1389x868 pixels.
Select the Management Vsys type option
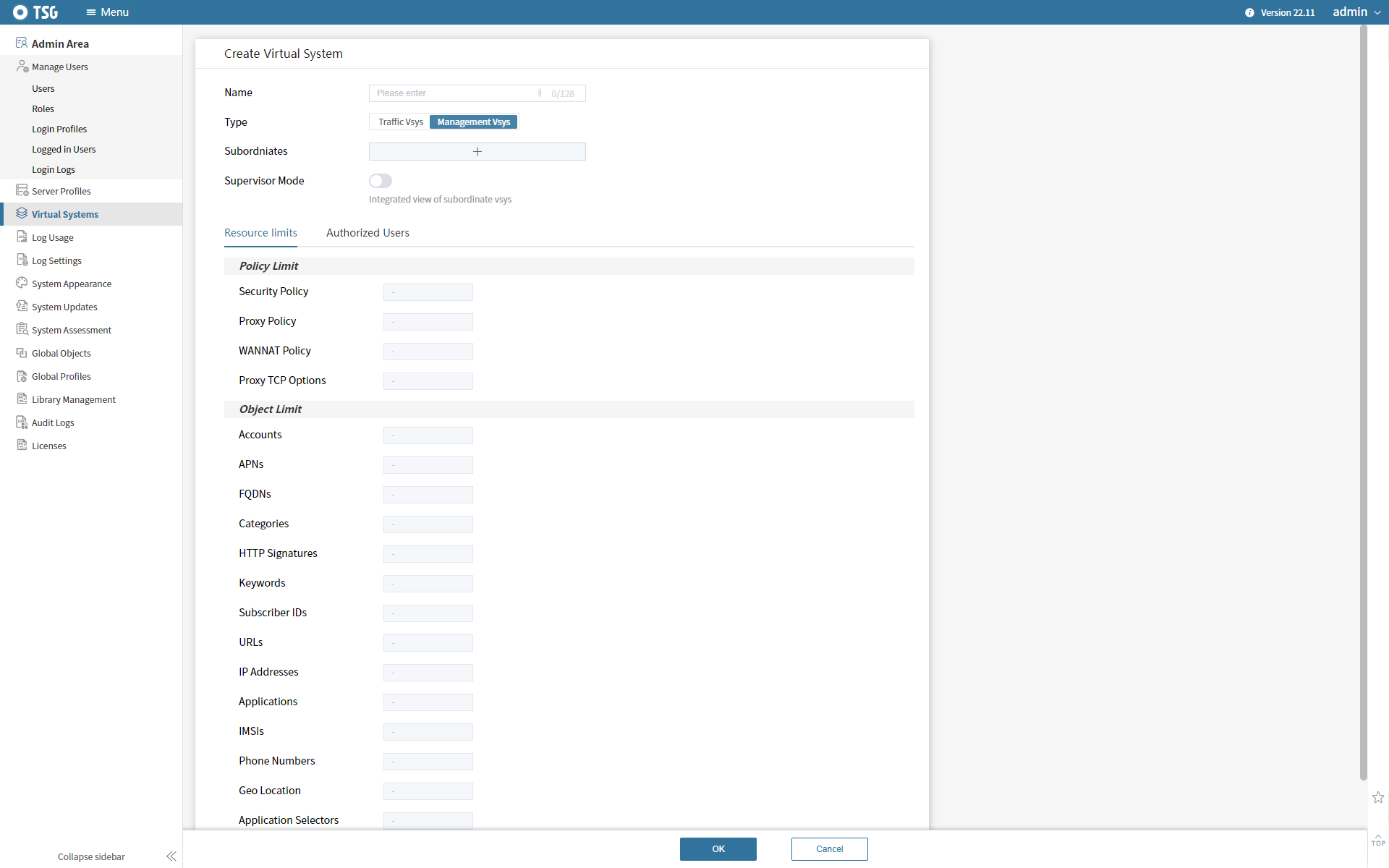pyautogui.click(x=474, y=122)
